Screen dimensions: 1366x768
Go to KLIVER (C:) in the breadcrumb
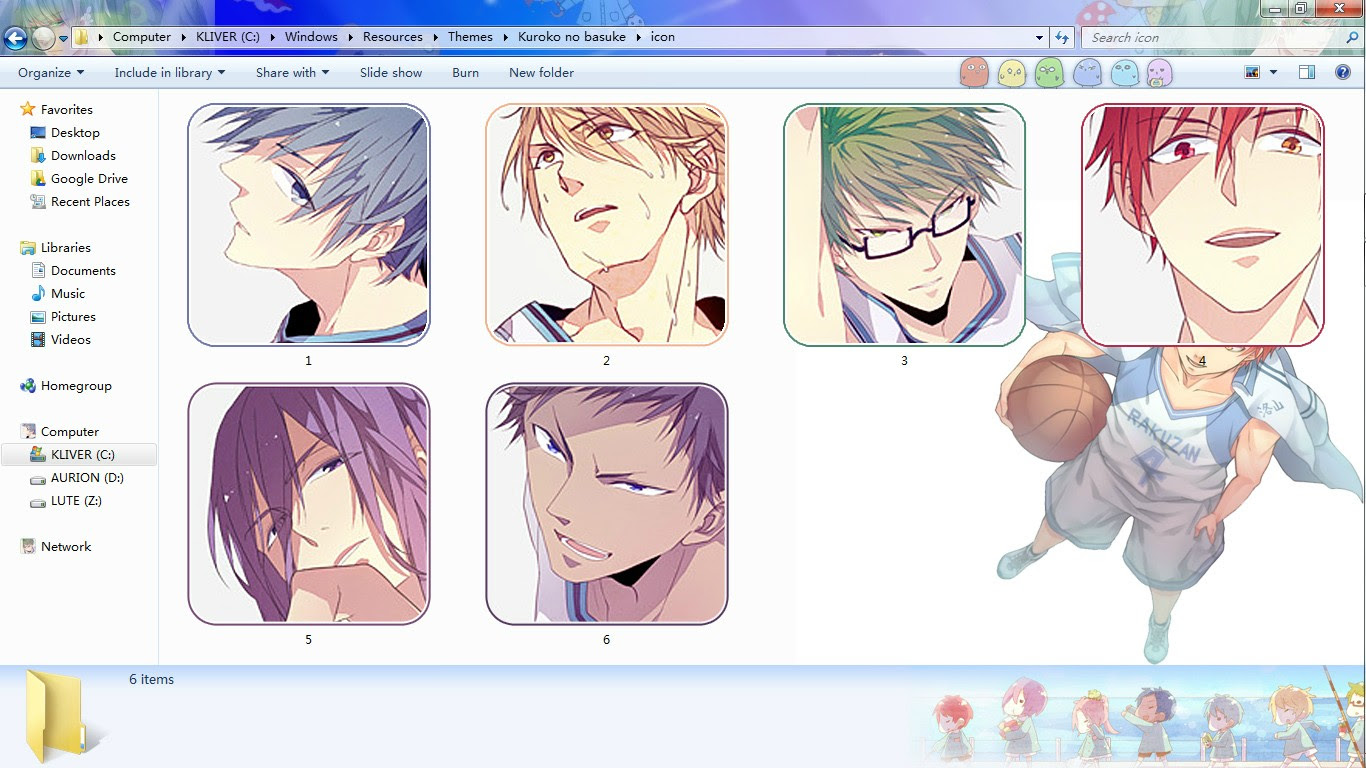pyautogui.click(x=228, y=37)
